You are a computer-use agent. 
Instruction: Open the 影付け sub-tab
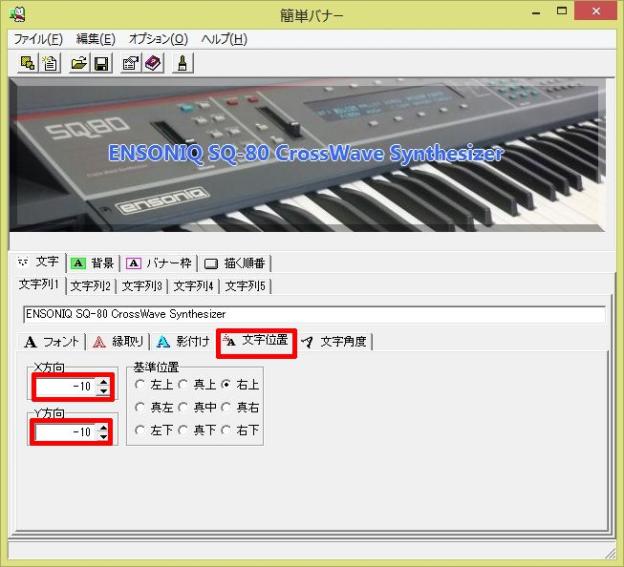[x=183, y=341]
